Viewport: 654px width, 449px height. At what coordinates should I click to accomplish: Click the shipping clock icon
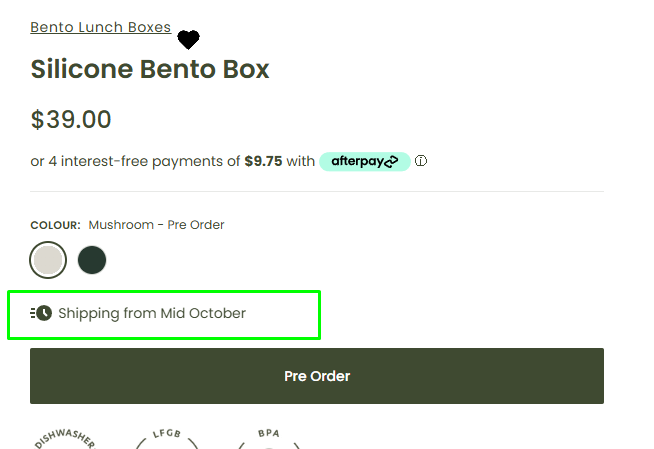(x=41, y=313)
